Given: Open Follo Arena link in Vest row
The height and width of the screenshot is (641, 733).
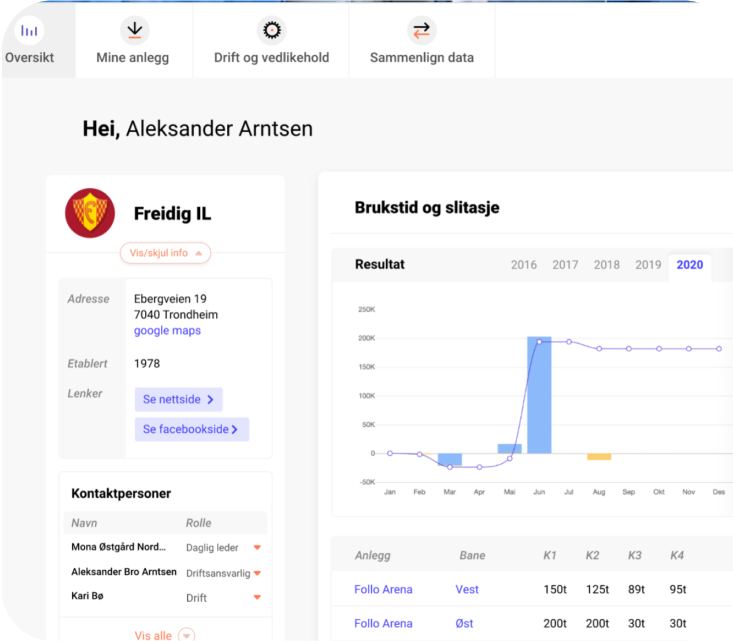Looking at the screenshot, I should (383, 590).
